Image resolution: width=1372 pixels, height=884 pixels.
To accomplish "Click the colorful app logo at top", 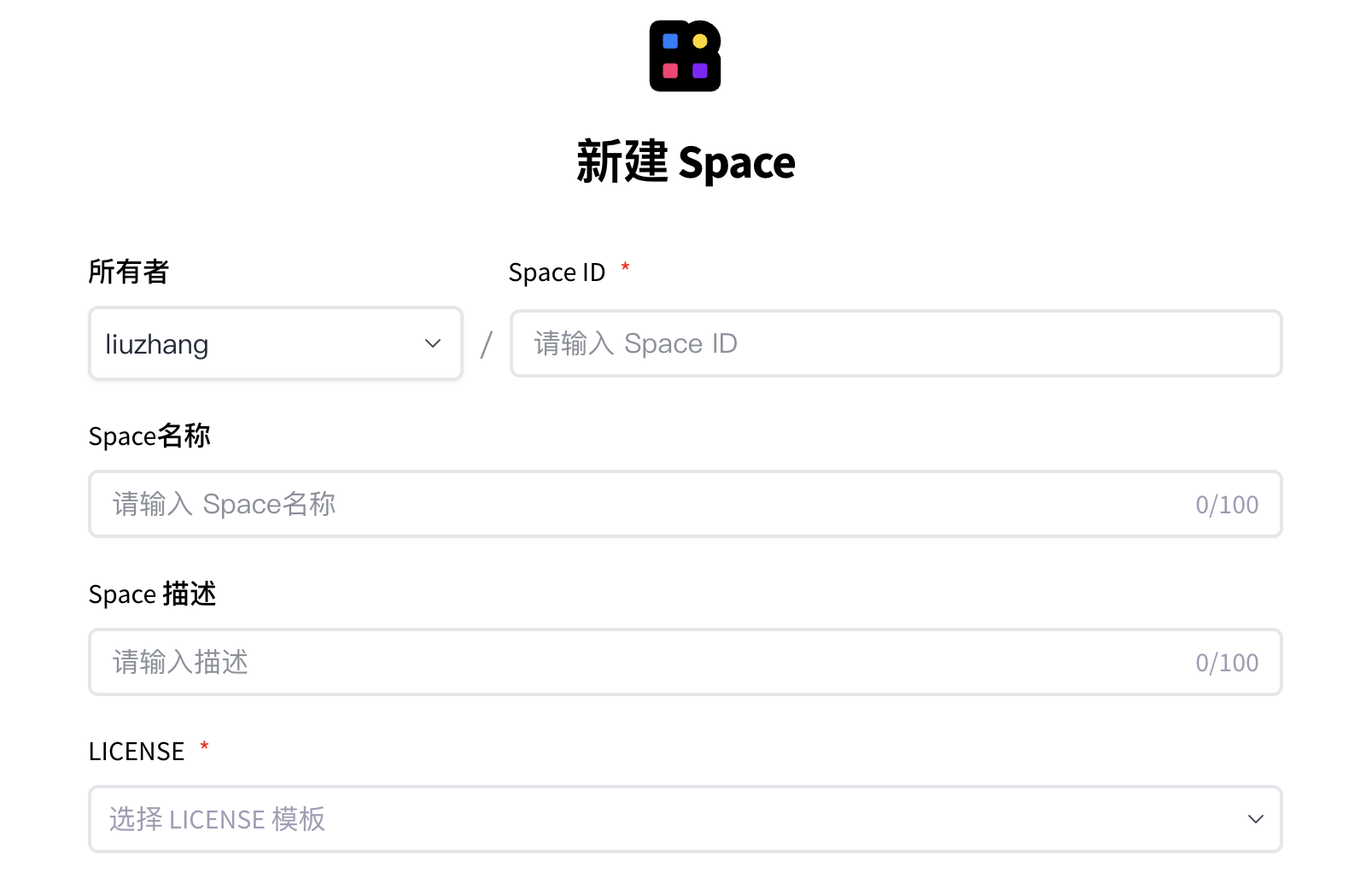I will pos(685,56).
